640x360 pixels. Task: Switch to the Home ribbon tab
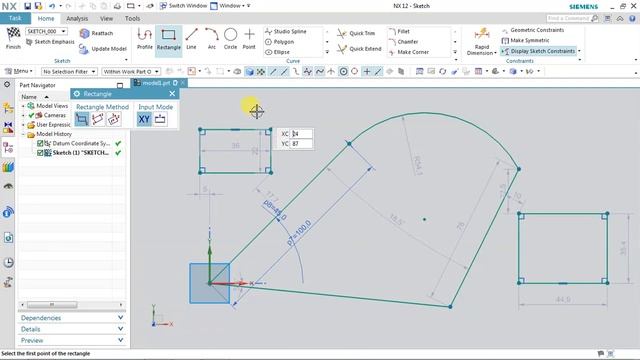click(x=46, y=18)
